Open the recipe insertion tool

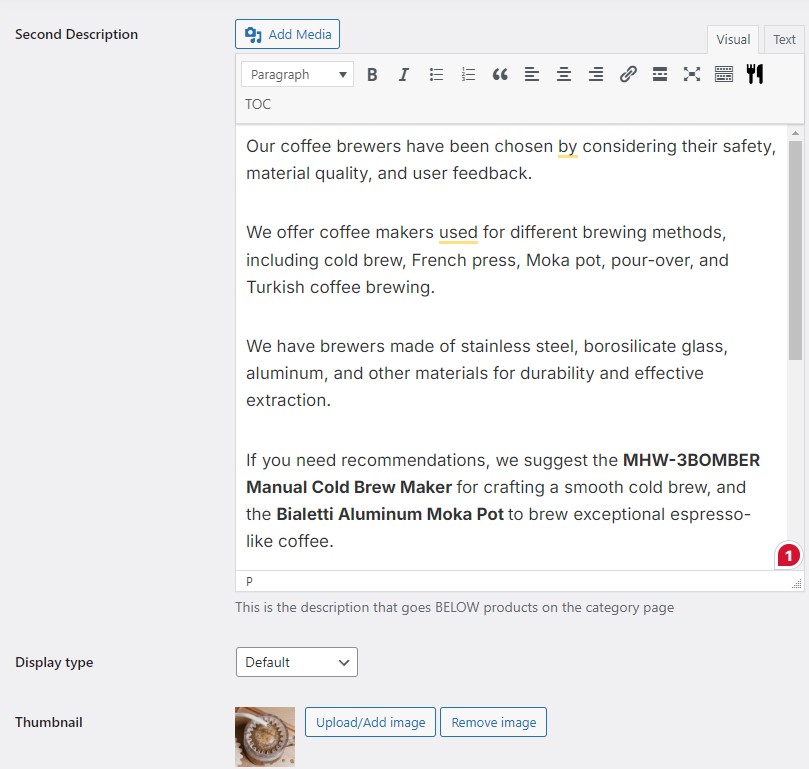(x=755, y=74)
